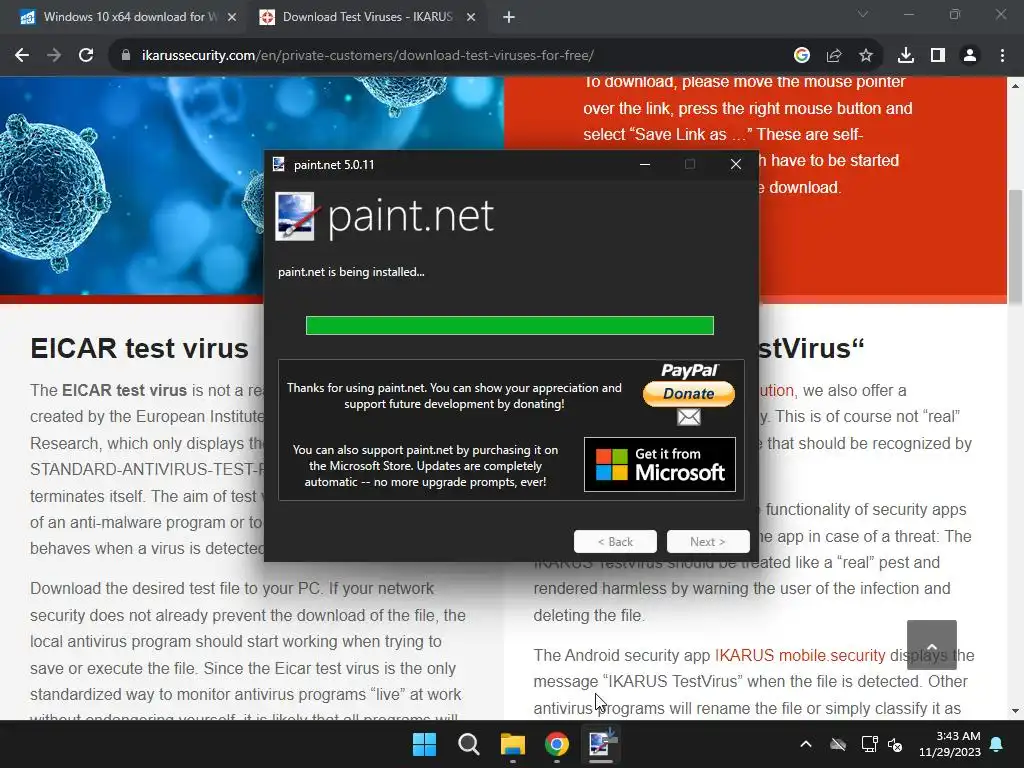
Task: Click the scroll-to-top arrow button on webpage
Action: pos(932,645)
